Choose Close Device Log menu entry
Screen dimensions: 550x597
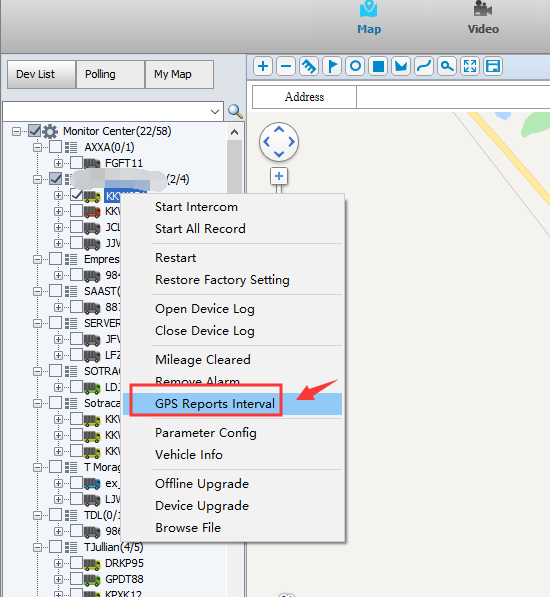pyautogui.click(x=232, y=331)
